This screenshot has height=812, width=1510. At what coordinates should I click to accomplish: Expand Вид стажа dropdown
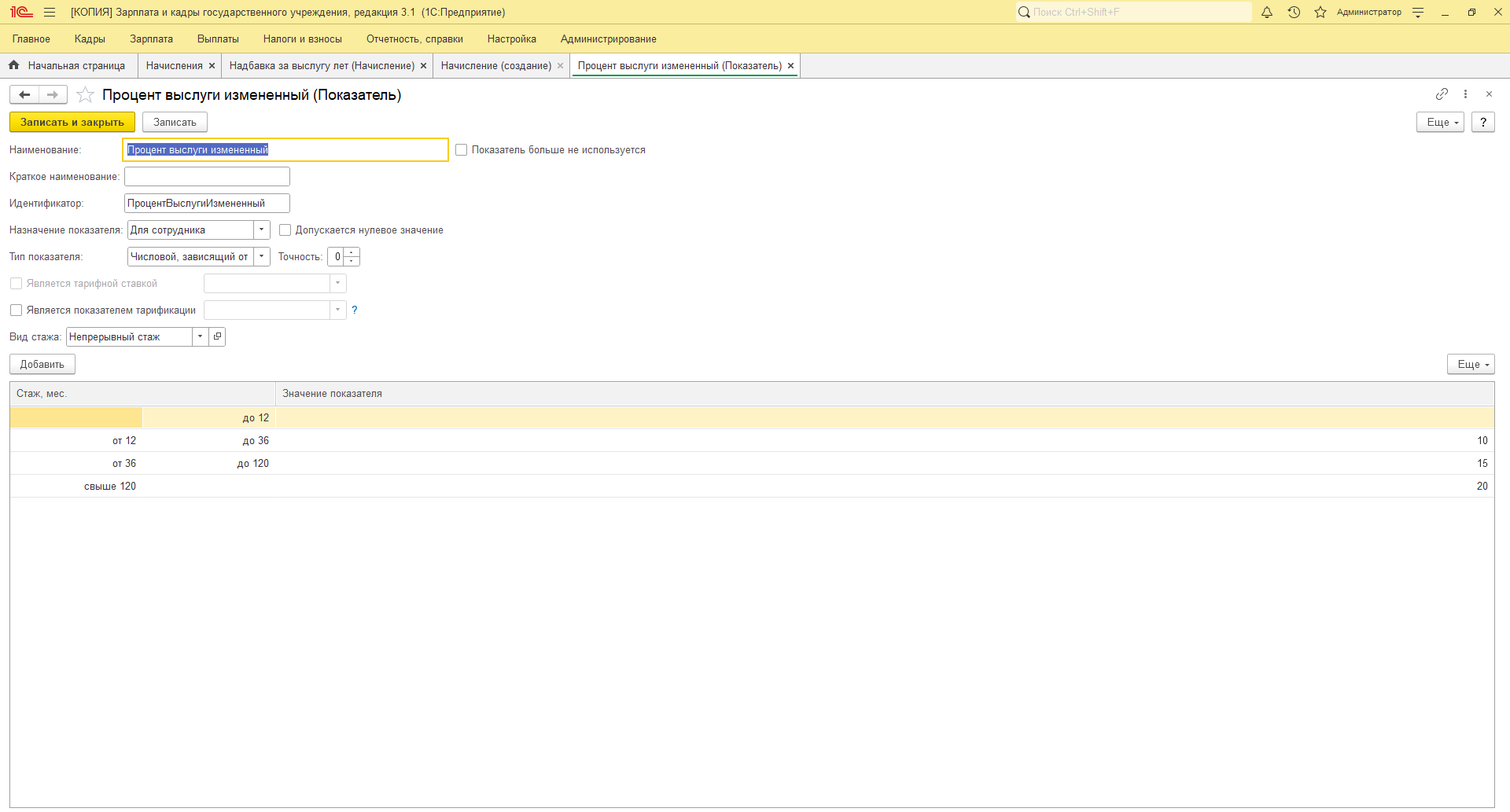tap(201, 337)
